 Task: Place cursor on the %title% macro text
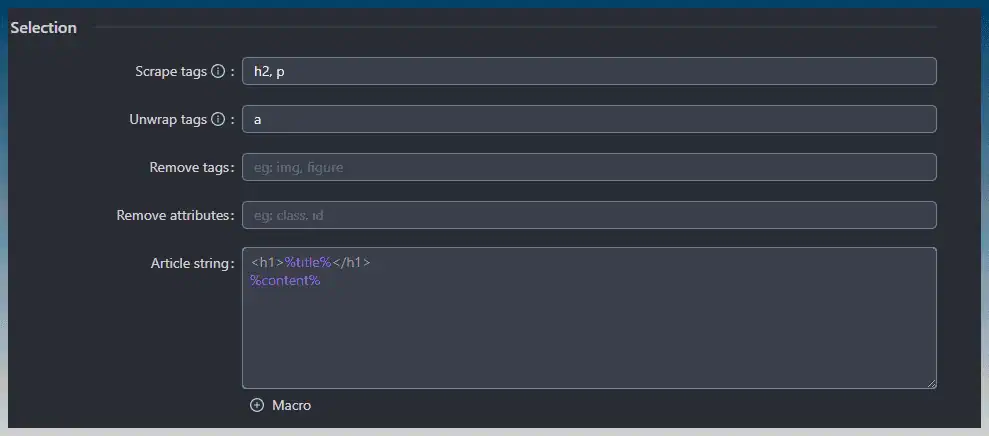pos(308,262)
